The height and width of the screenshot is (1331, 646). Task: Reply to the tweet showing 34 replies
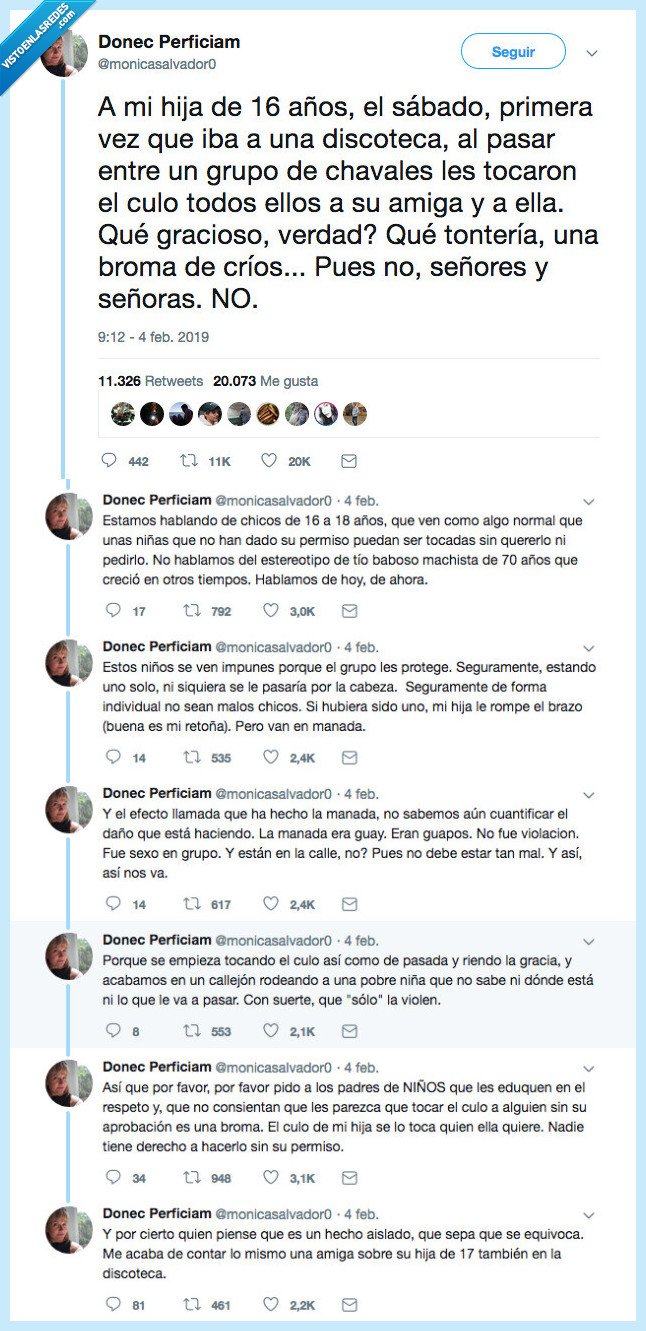112,1177
